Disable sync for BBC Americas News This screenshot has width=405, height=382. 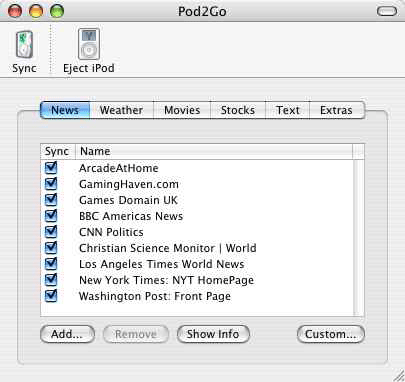51,216
